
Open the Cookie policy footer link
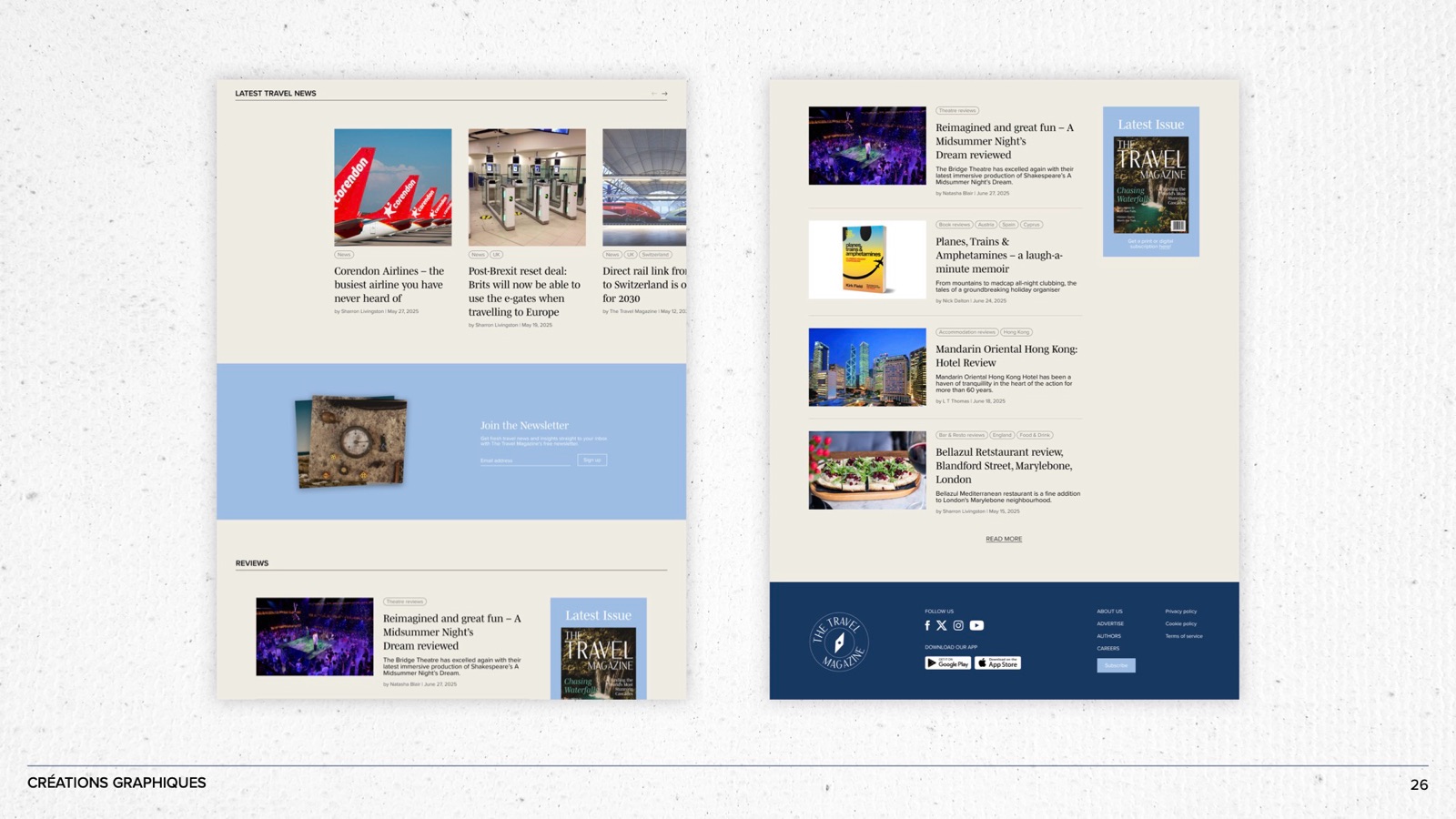coord(1181,623)
